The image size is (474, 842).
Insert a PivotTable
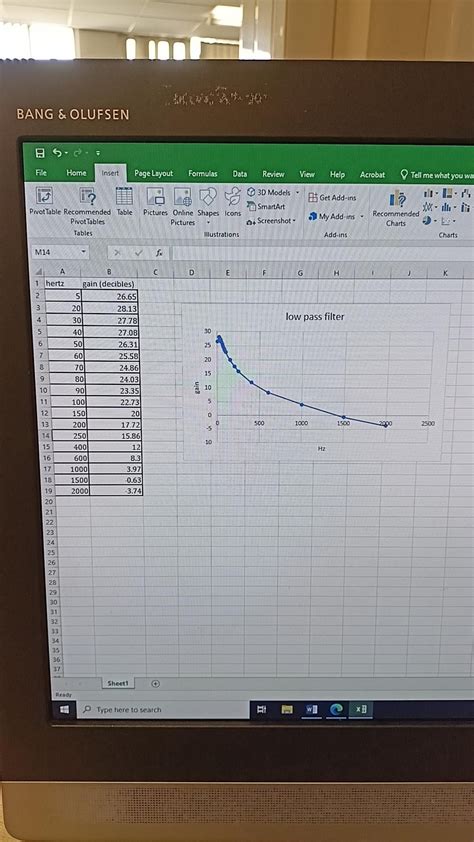pyautogui.click(x=45, y=203)
